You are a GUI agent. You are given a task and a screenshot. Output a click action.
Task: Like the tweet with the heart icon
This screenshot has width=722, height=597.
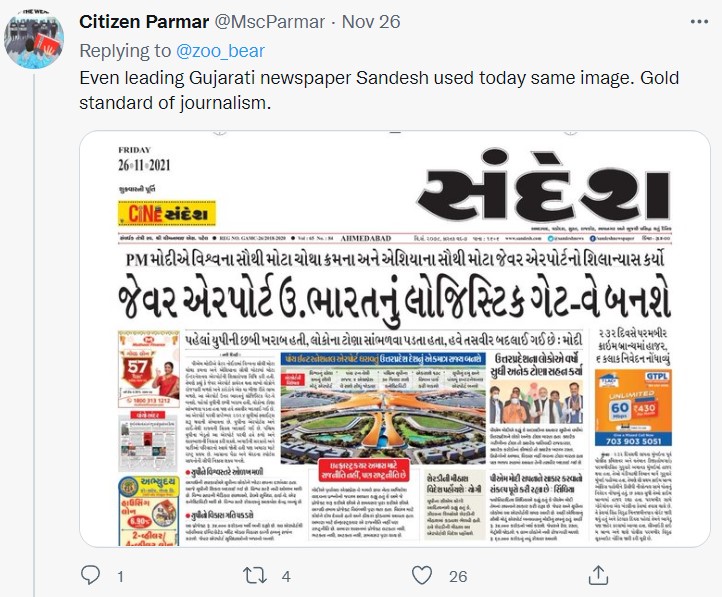tap(422, 575)
